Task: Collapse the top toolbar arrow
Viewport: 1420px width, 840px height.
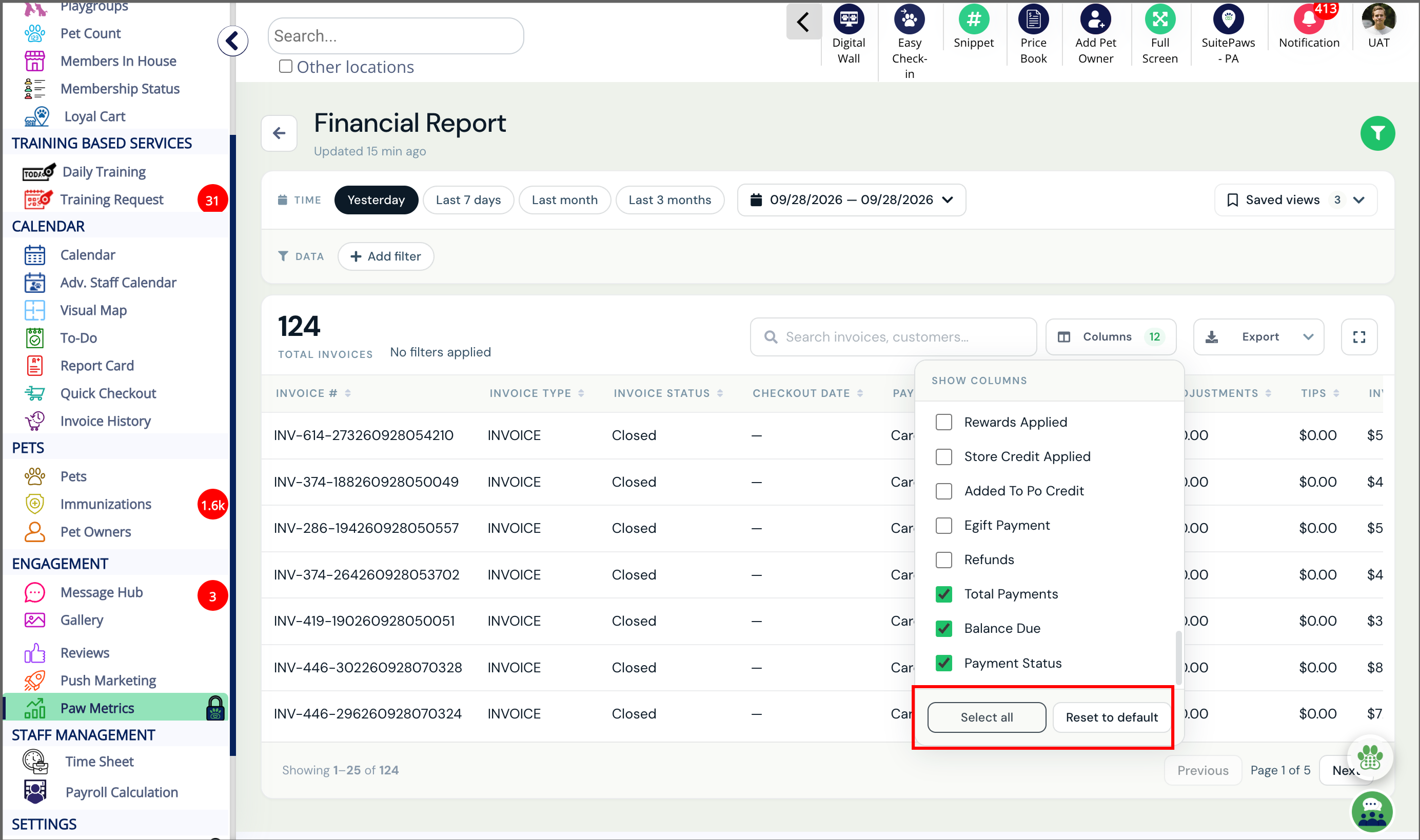Action: coord(803,22)
